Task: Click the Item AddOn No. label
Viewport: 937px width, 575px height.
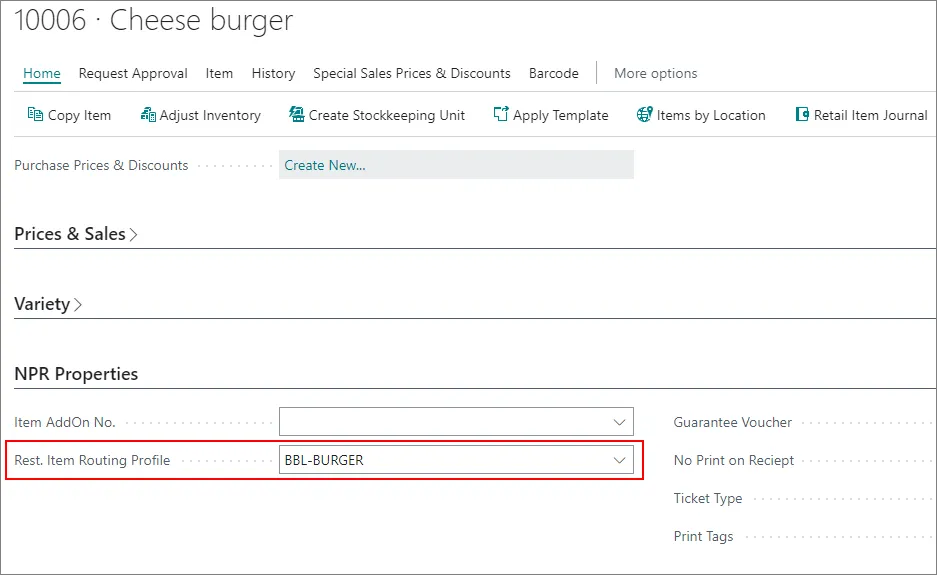Action: click(65, 423)
